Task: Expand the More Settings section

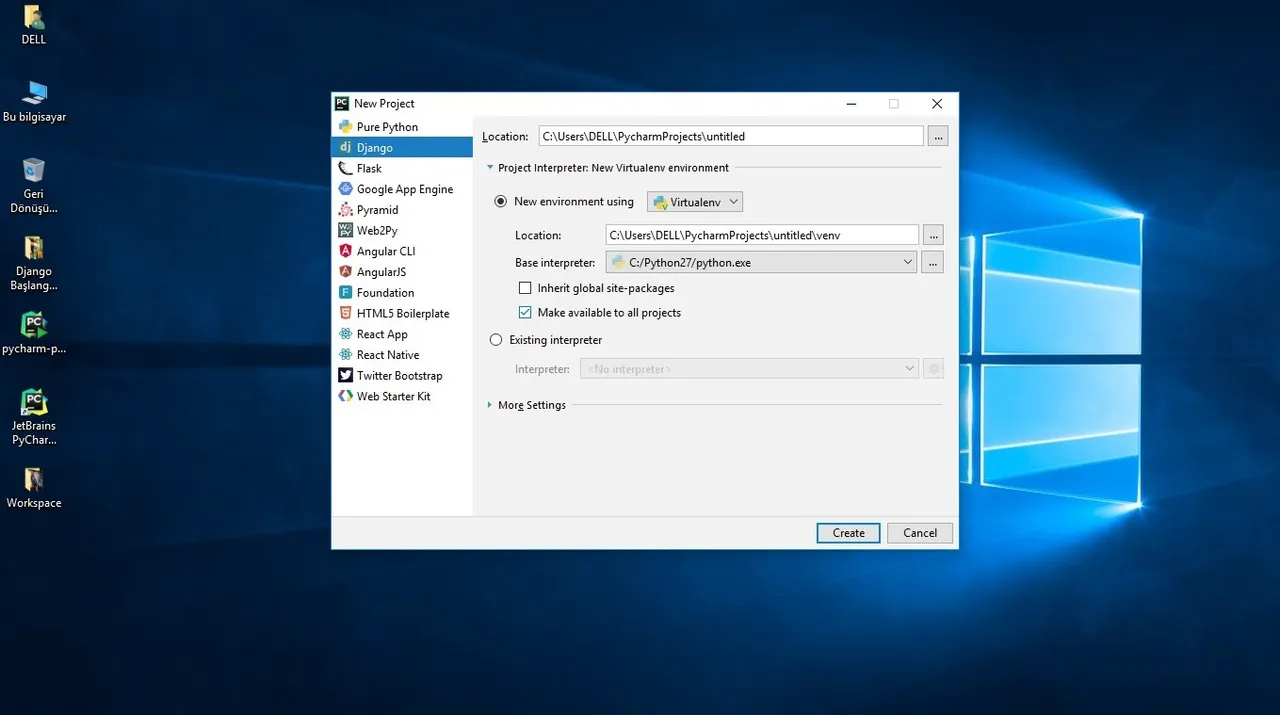Action: click(490, 405)
